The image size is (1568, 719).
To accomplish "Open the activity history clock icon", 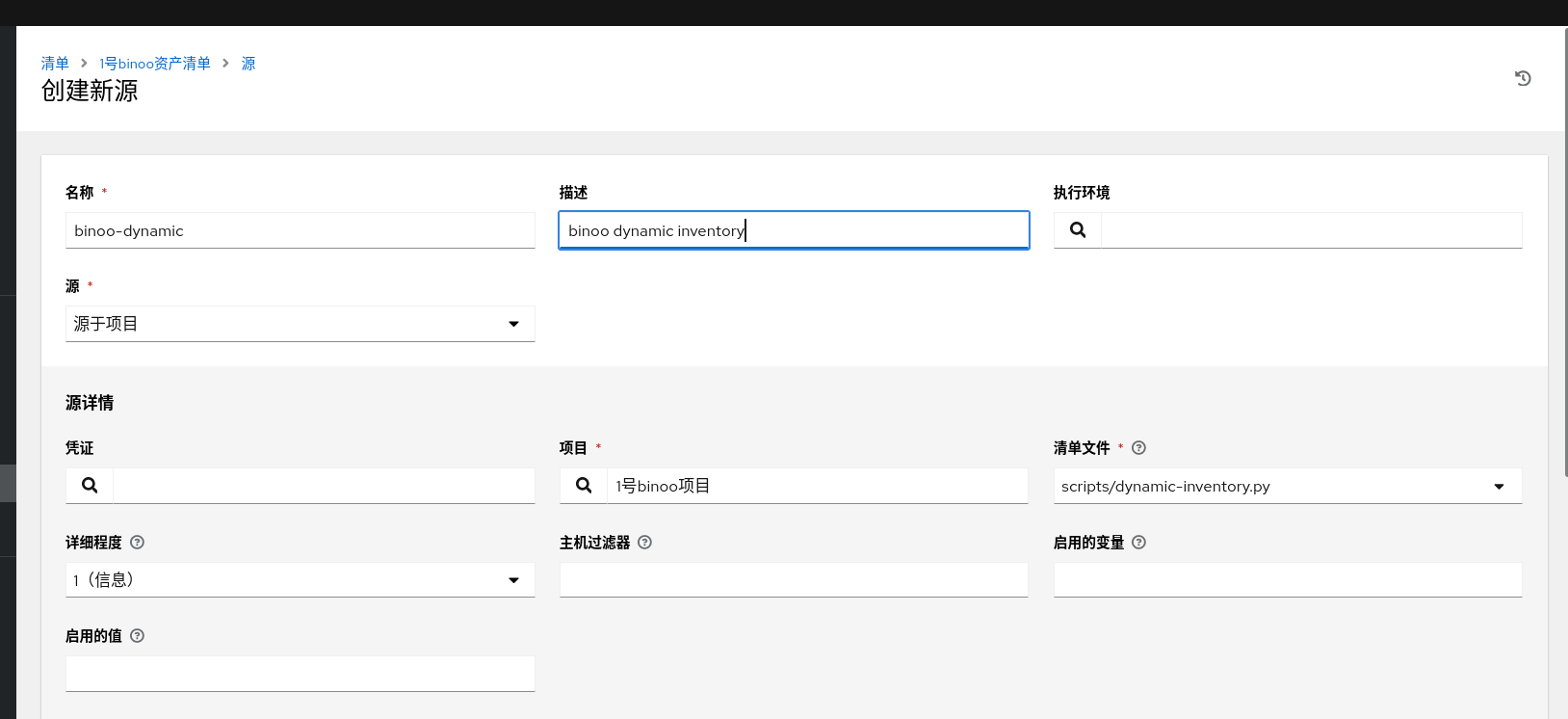I will coord(1523,78).
